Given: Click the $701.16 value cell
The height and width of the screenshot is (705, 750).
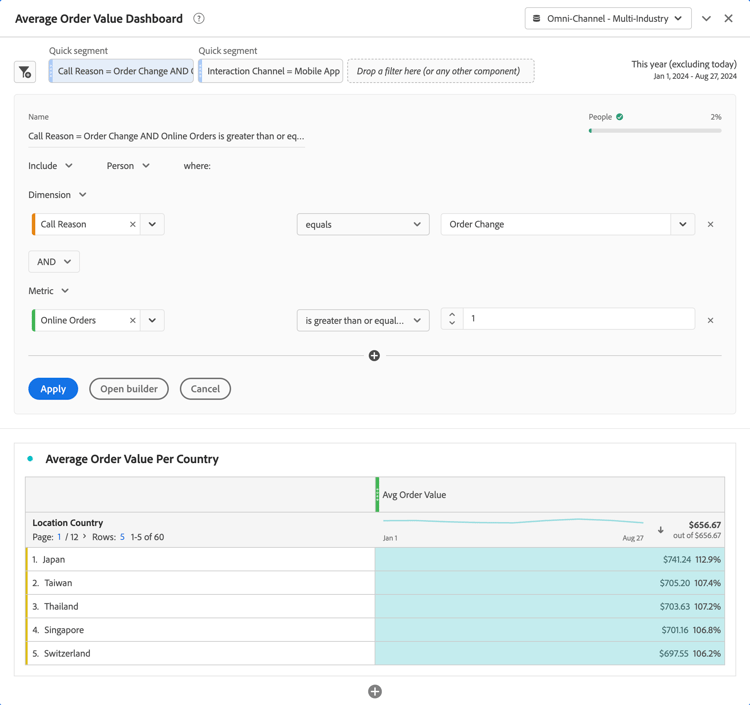Looking at the screenshot, I should [550, 630].
